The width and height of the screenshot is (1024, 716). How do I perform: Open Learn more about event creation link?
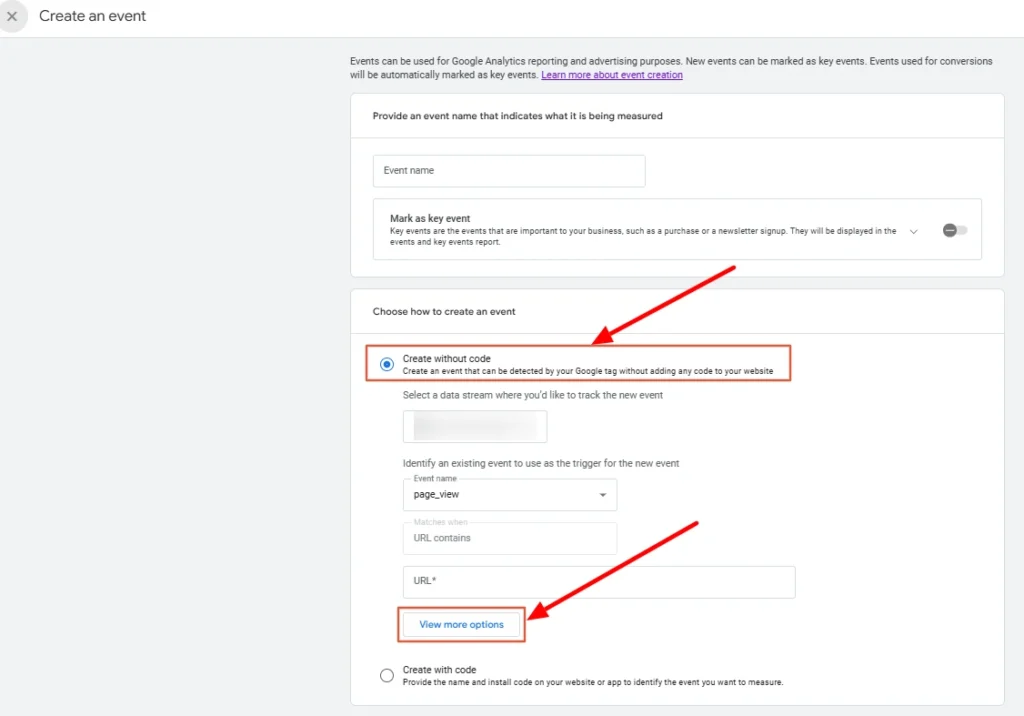click(612, 75)
